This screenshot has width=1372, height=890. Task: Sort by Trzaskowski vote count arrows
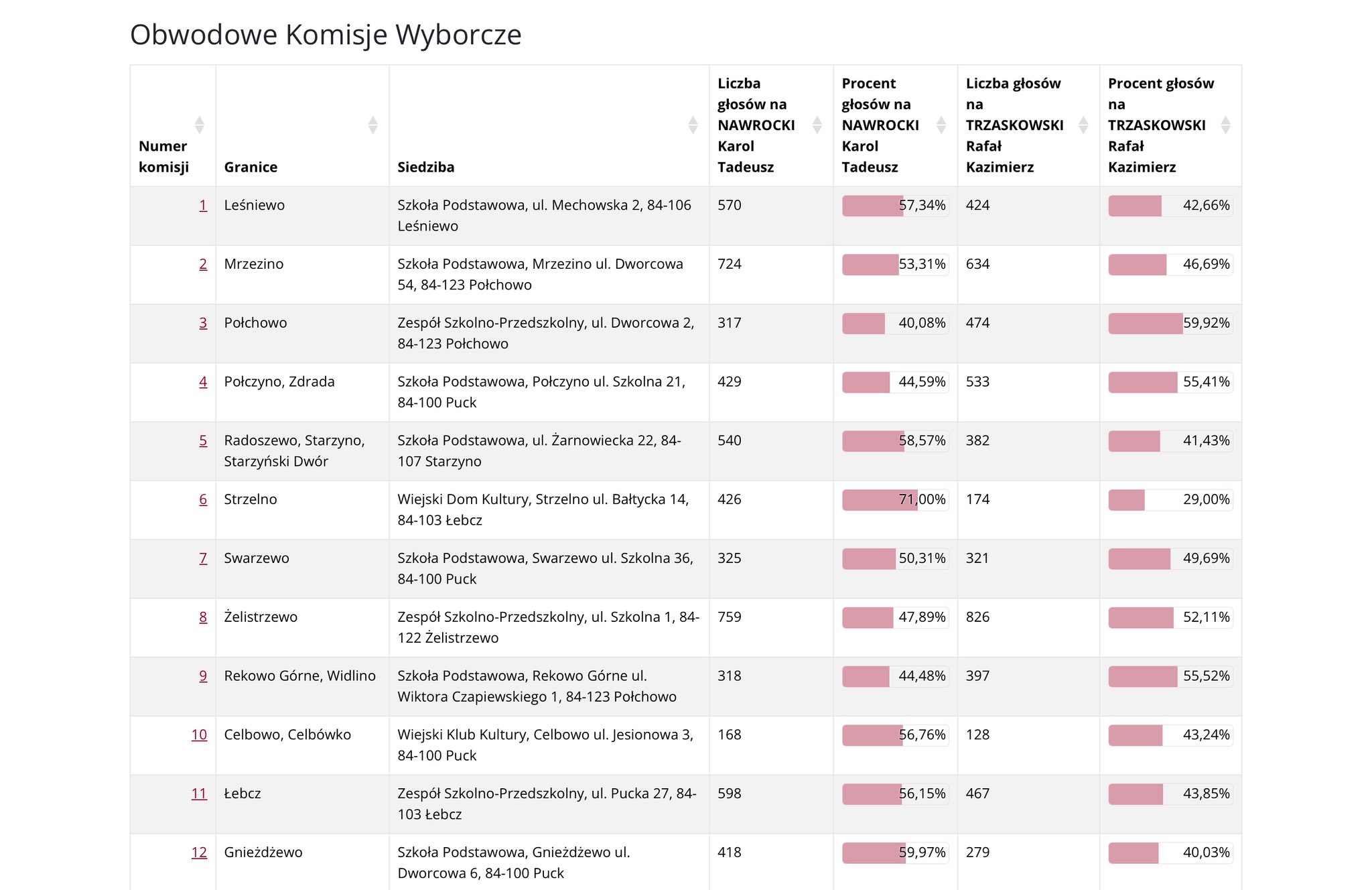coord(1083,125)
